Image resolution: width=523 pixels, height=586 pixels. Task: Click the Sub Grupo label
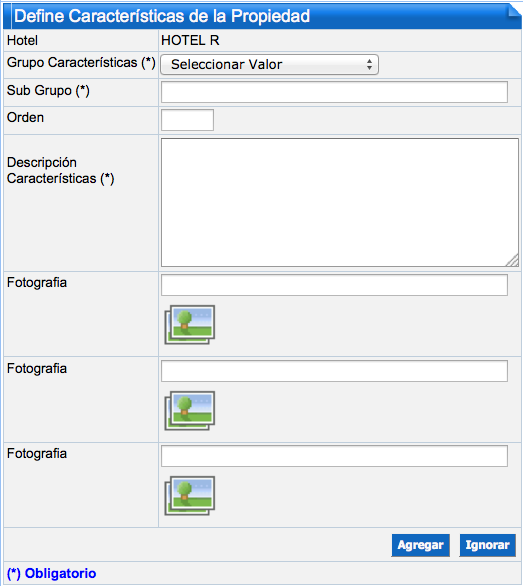pyautogui.click(x=48, y=90)
